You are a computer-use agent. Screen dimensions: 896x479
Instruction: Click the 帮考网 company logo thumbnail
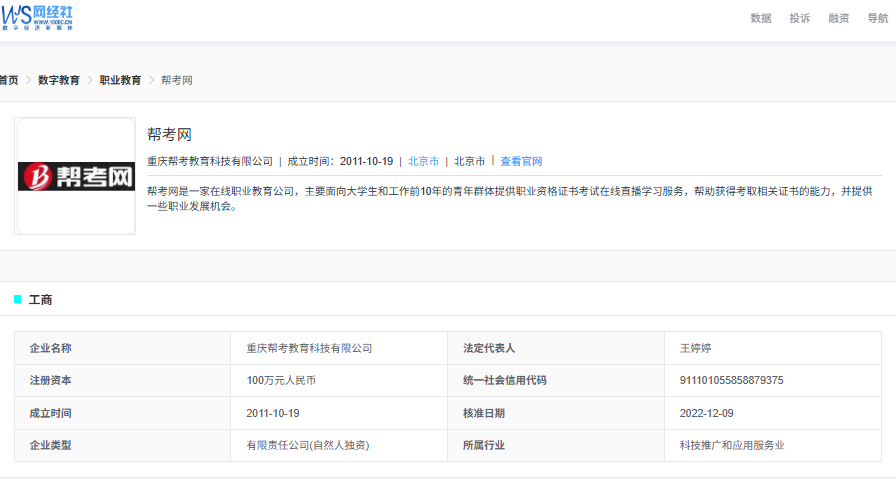[x=75, y=176]
